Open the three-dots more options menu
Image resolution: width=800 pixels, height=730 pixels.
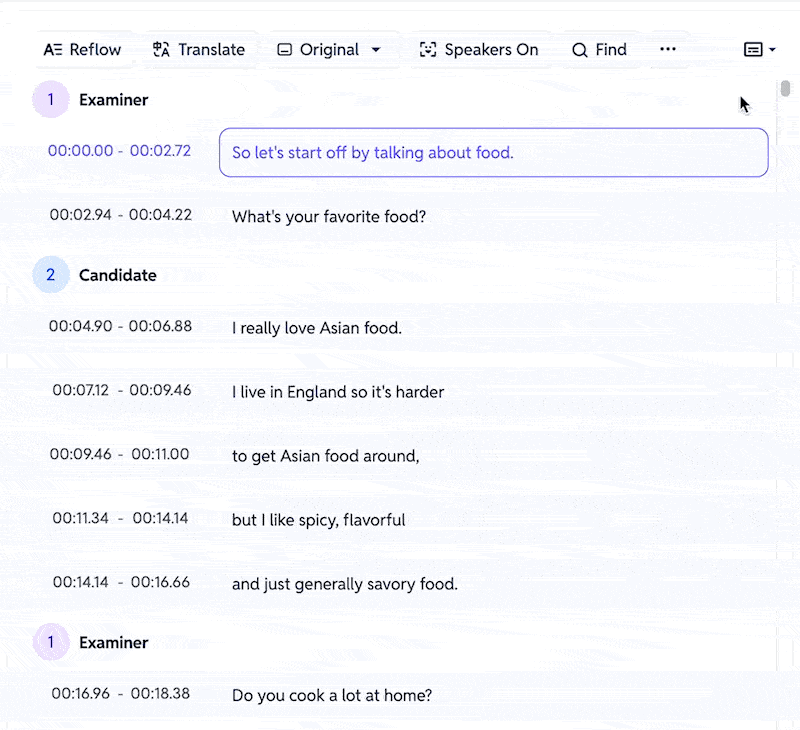coord(668,49)
